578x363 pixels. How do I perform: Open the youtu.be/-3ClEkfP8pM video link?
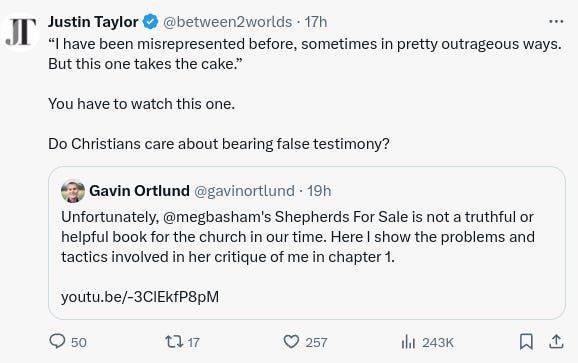point(140,297)
